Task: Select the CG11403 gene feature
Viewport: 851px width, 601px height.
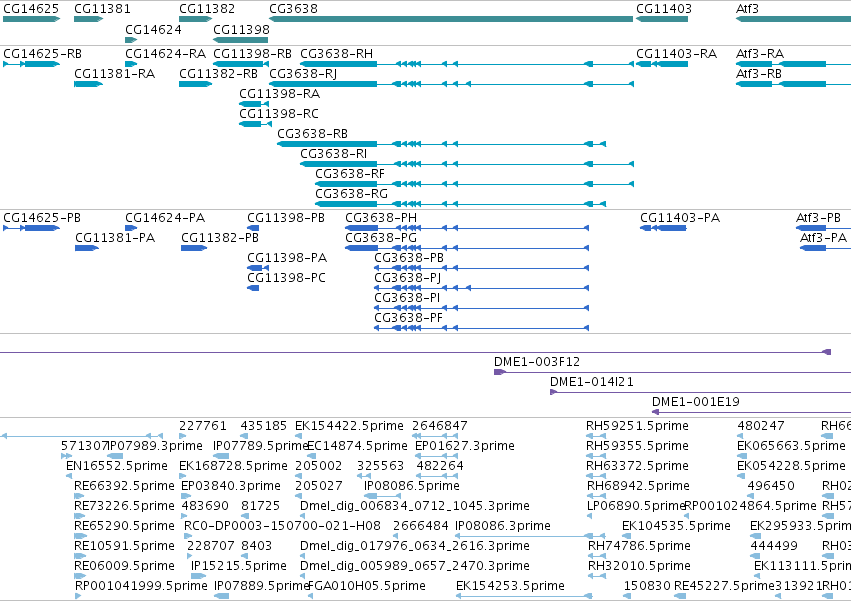Action: (x=662, y=19)
